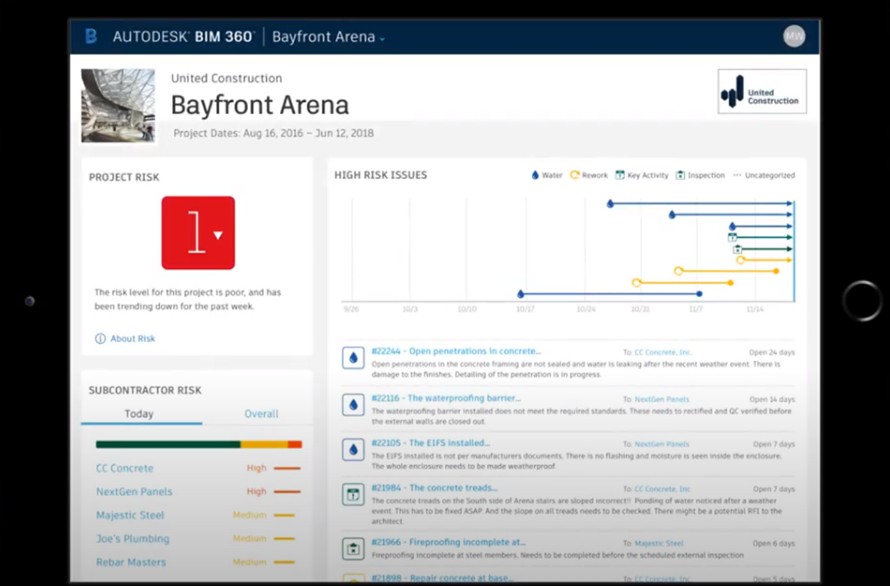Click the inspection clipboard timeline marker
The width and height of the screenshot is (890, 586).
[737, 249]
